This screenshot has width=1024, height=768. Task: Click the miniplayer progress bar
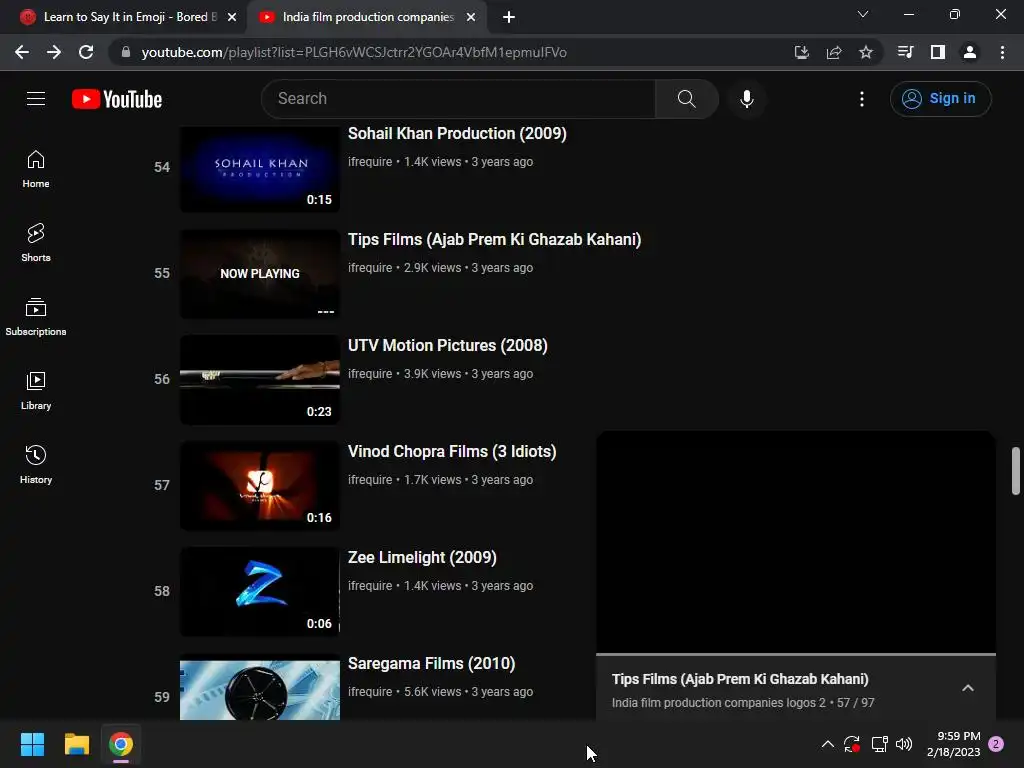[x=796, y=654]
